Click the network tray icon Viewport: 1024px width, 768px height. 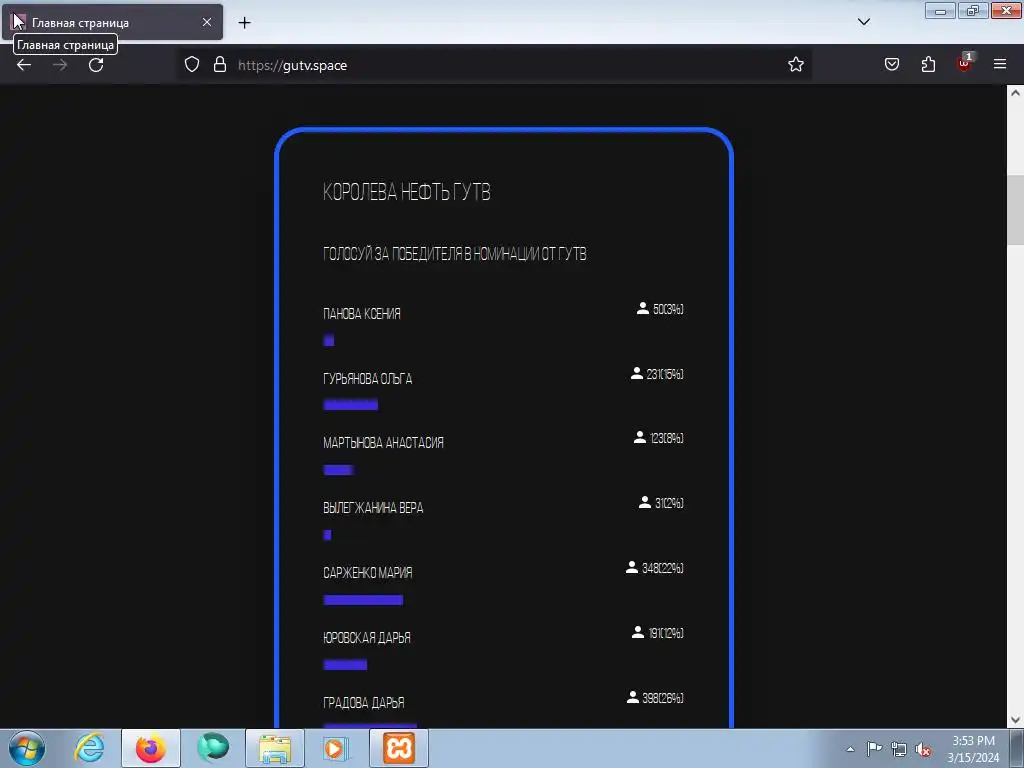point(899,749)
